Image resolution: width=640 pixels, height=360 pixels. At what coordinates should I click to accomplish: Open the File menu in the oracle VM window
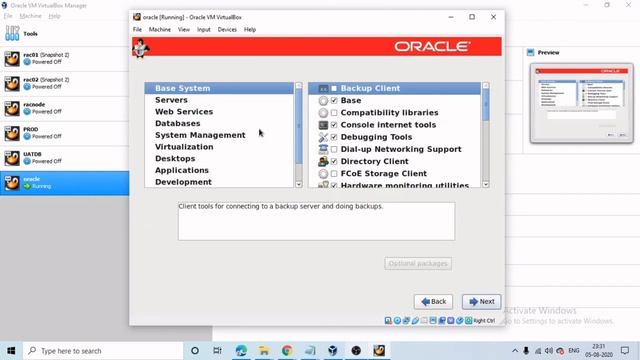(x=137, y=29)
